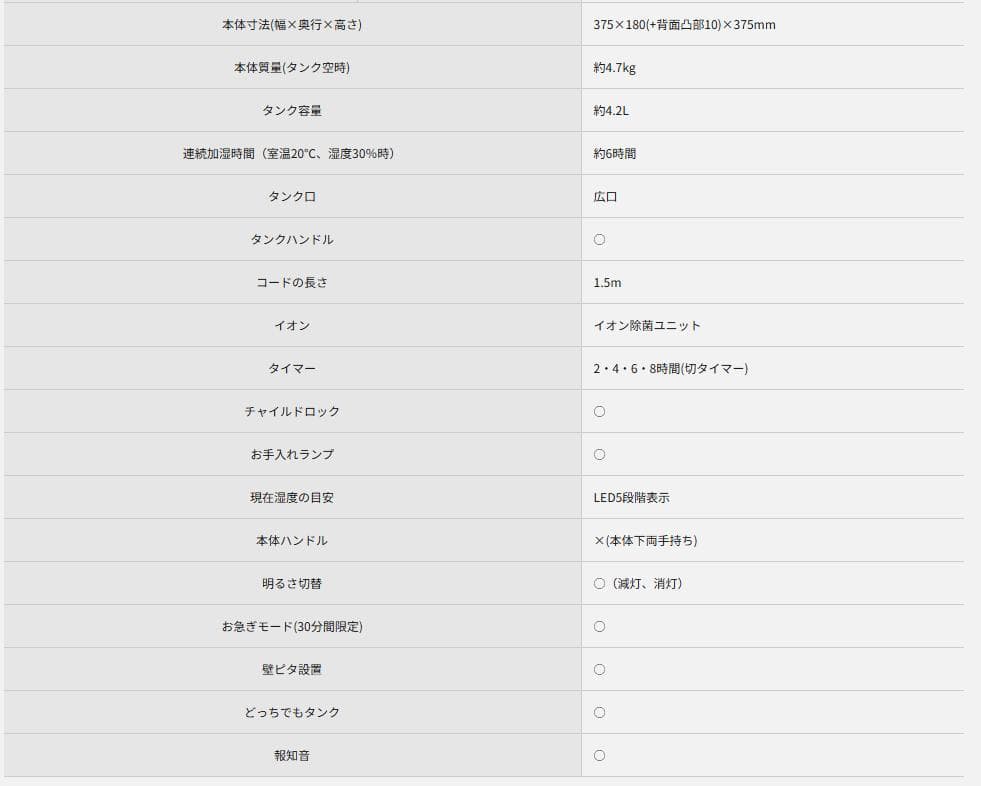Click the イオン除菌ユニット text
The height and width of the screenshot is (786, 981).
pos(647,326)
